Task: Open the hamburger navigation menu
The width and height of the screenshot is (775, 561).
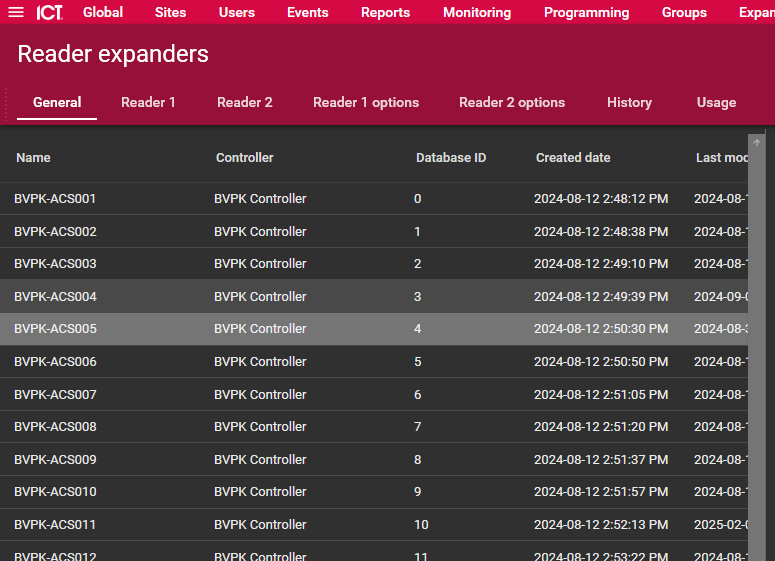Action: [16, 12]
